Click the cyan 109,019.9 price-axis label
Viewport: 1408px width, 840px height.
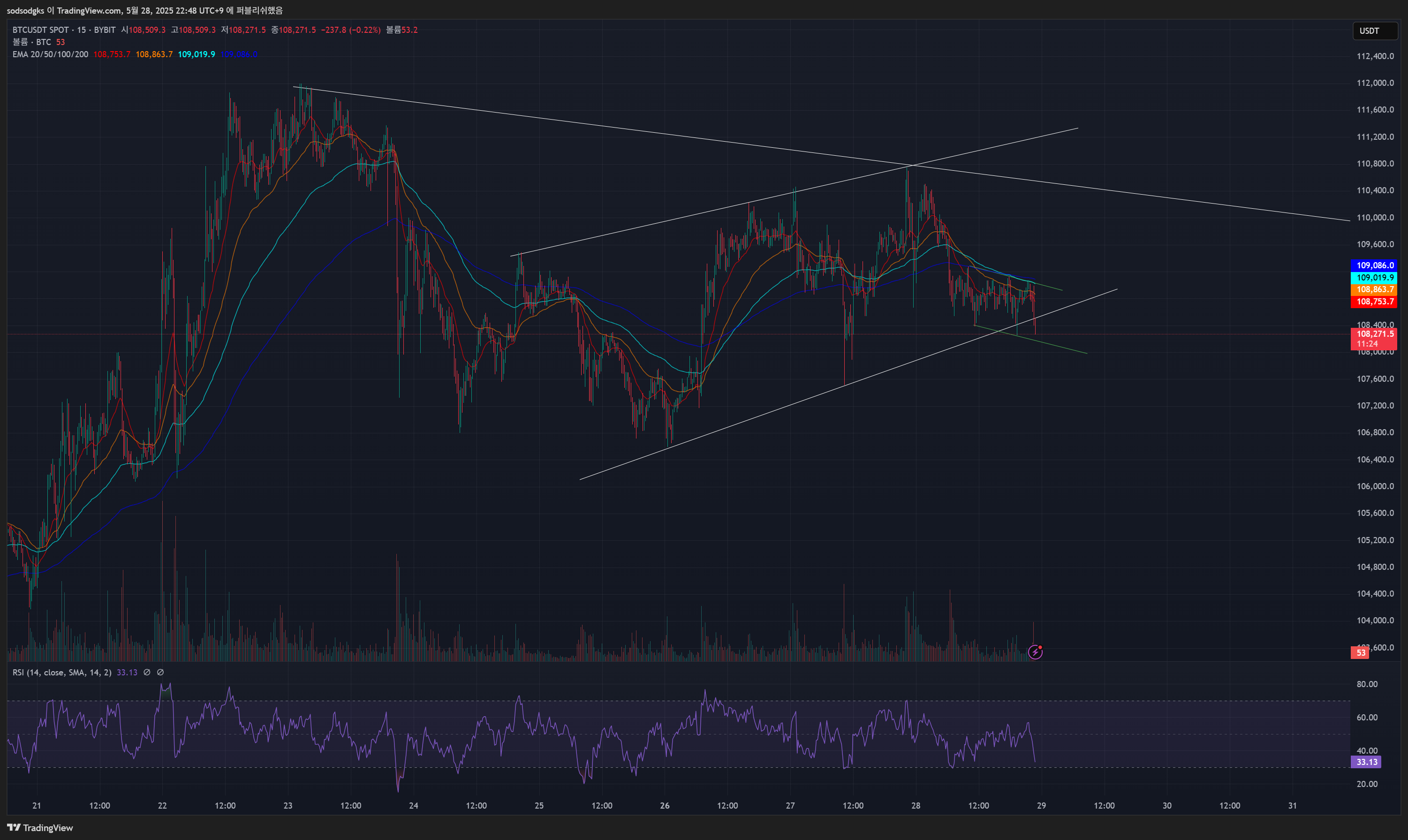point(1373,277)
